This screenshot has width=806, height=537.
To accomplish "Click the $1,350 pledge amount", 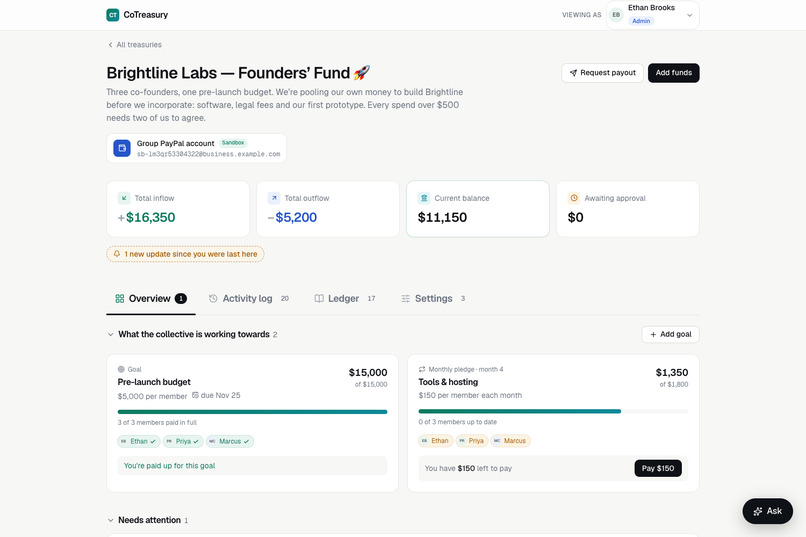I will click(672, 372).
